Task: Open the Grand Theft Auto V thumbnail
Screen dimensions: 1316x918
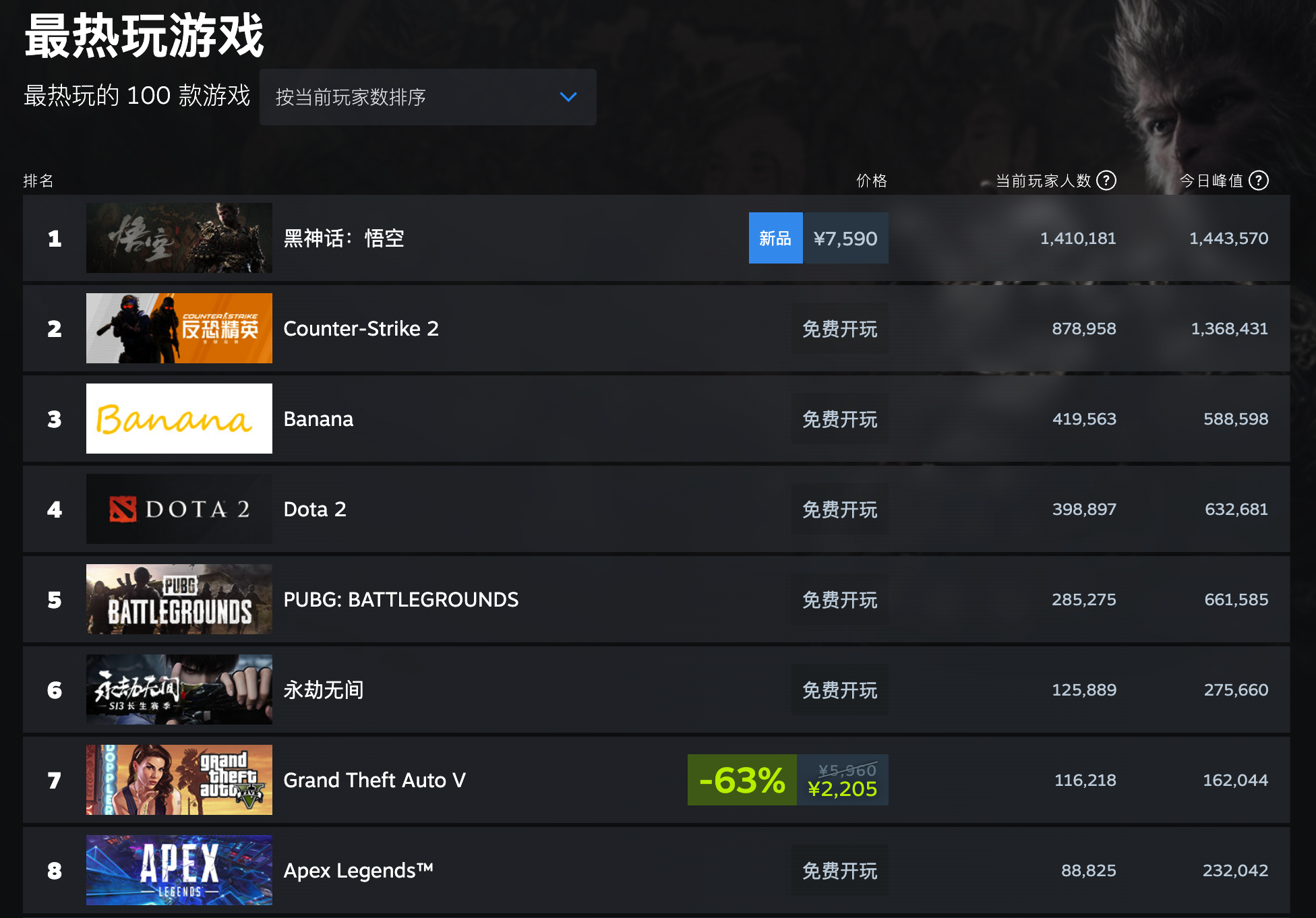Action: click(179, 780)
